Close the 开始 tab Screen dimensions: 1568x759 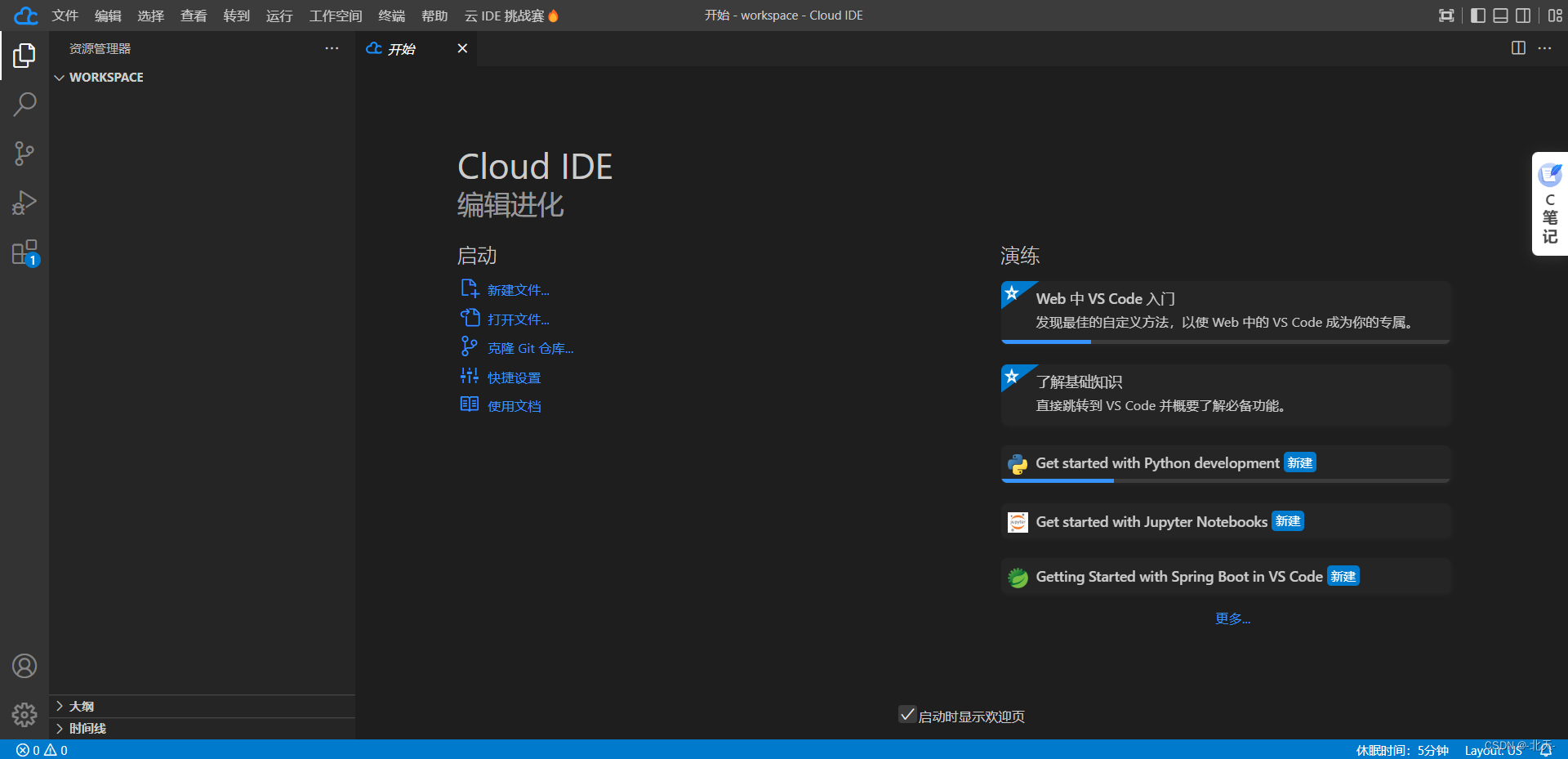coord(462,48)
